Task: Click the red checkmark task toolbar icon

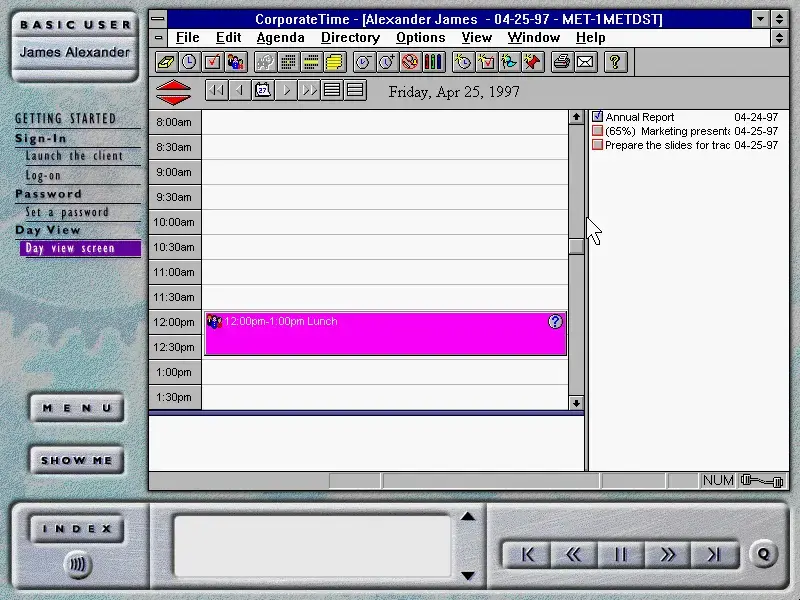Action: [x=212, y=62]
